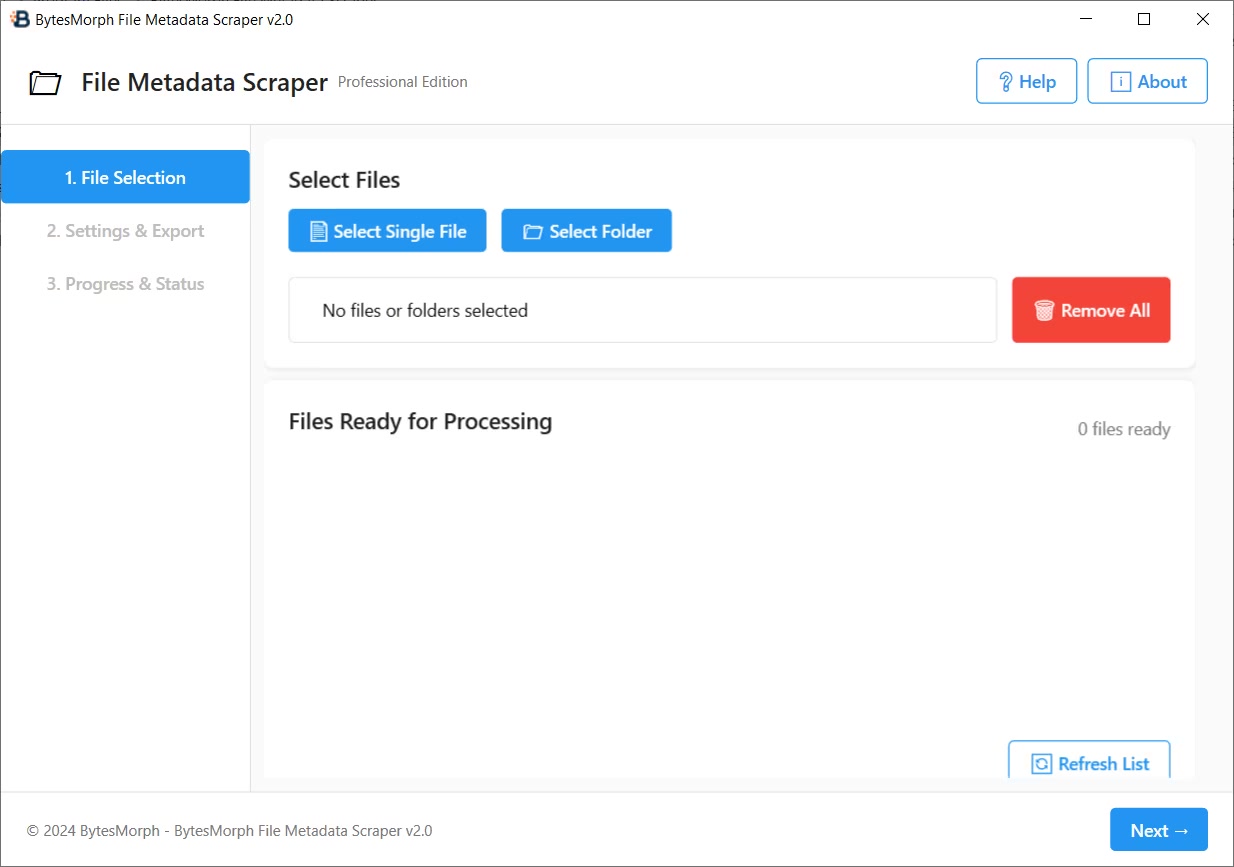Close the File Metadata Scraper window
1234x867 pixels.
(1203, 19)
